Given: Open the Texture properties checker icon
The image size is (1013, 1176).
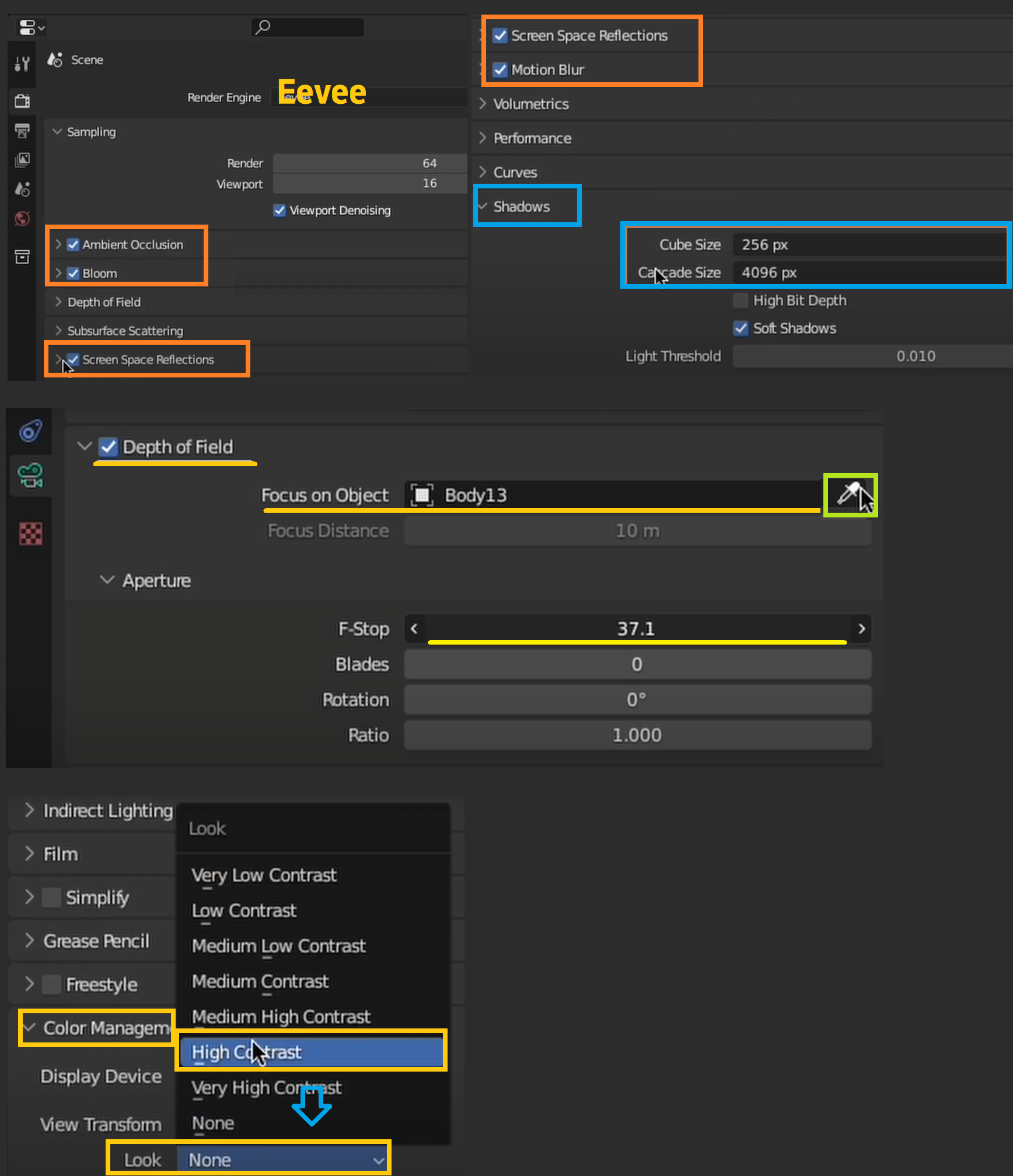Looking at the screenshot, I should coord(30,533).
